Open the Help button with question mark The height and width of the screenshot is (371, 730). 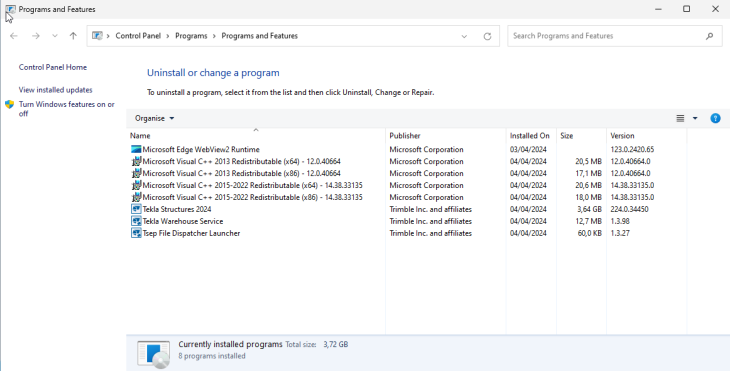(715, 118)
